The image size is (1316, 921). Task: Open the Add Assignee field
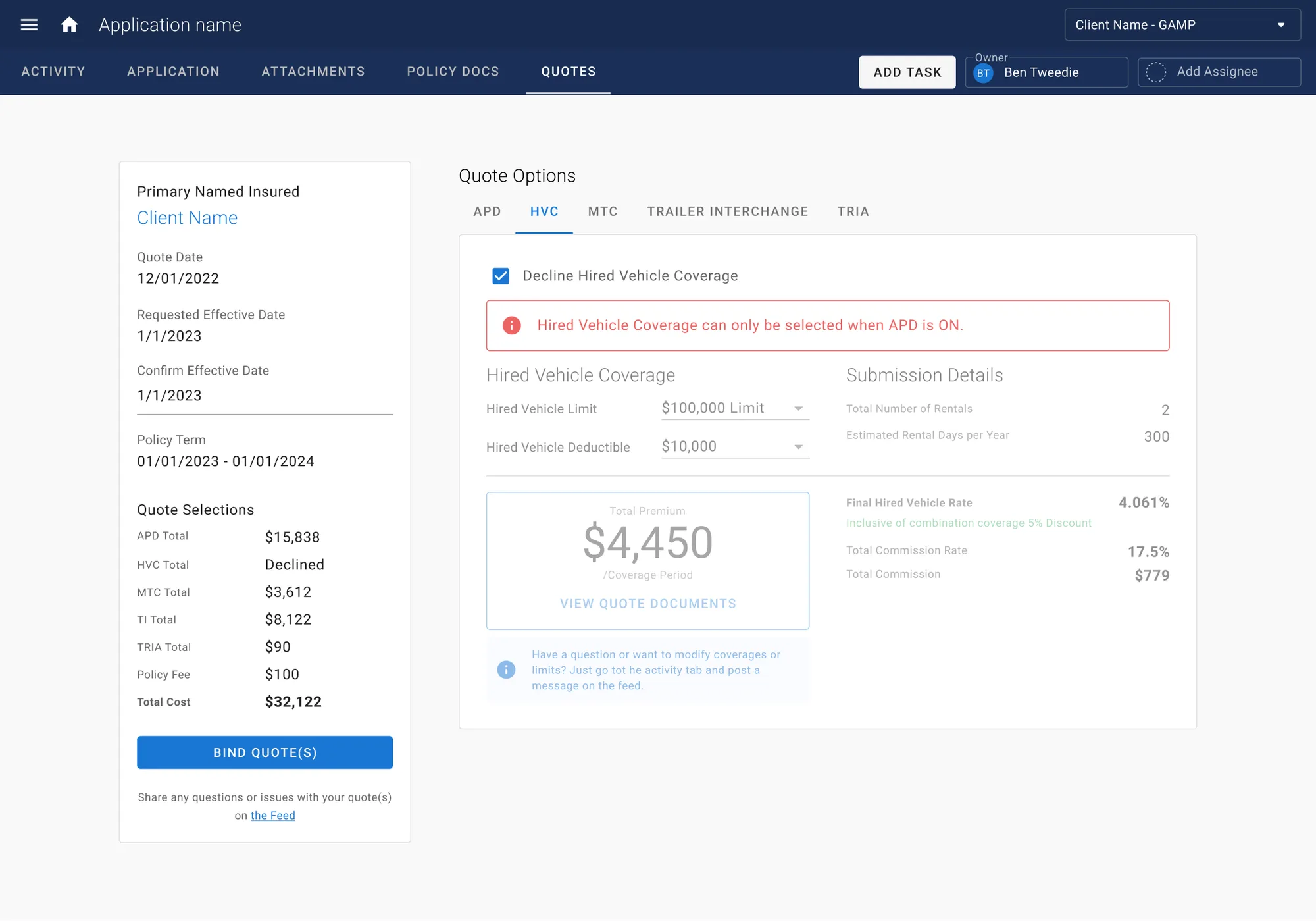(1219, 72)
